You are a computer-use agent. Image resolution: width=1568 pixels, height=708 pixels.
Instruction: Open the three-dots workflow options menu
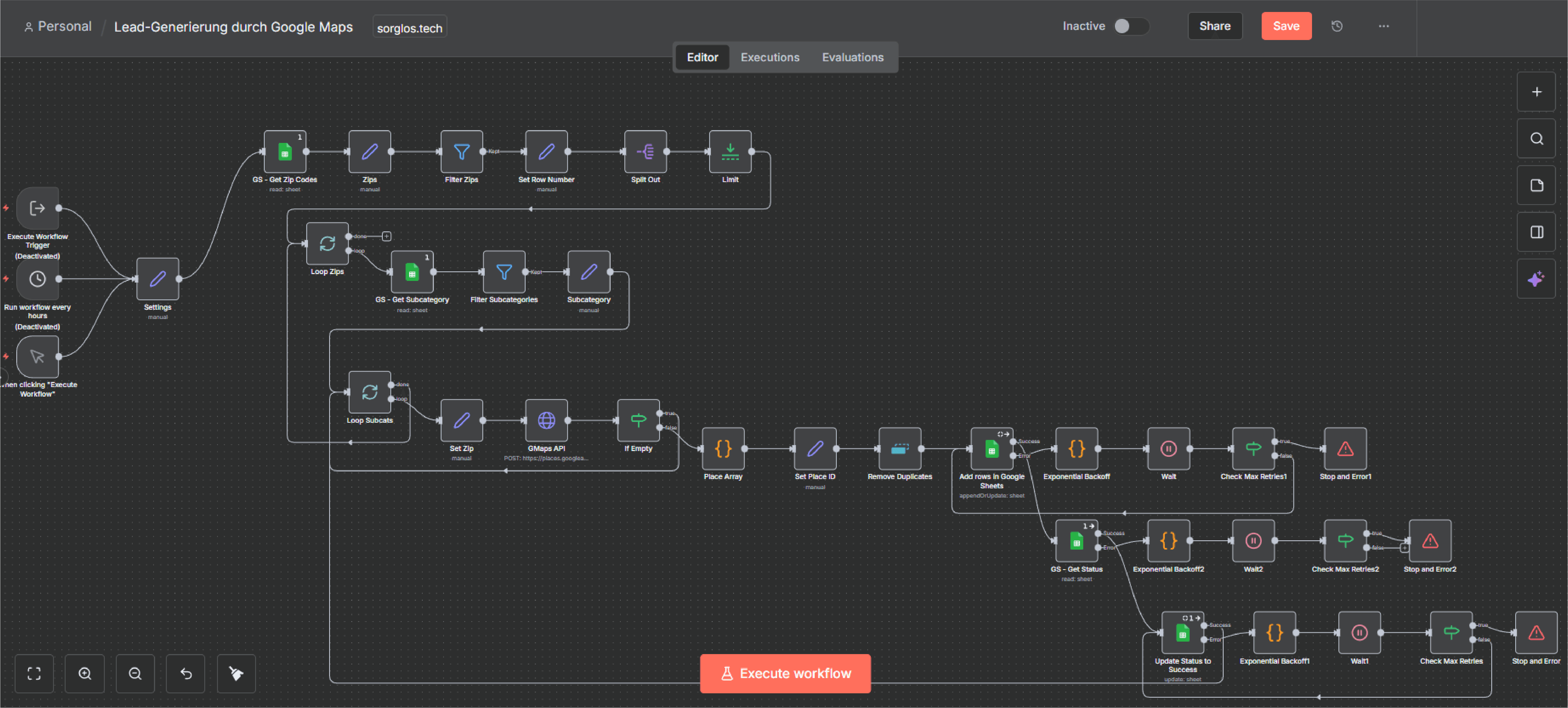click(1384, 26)
